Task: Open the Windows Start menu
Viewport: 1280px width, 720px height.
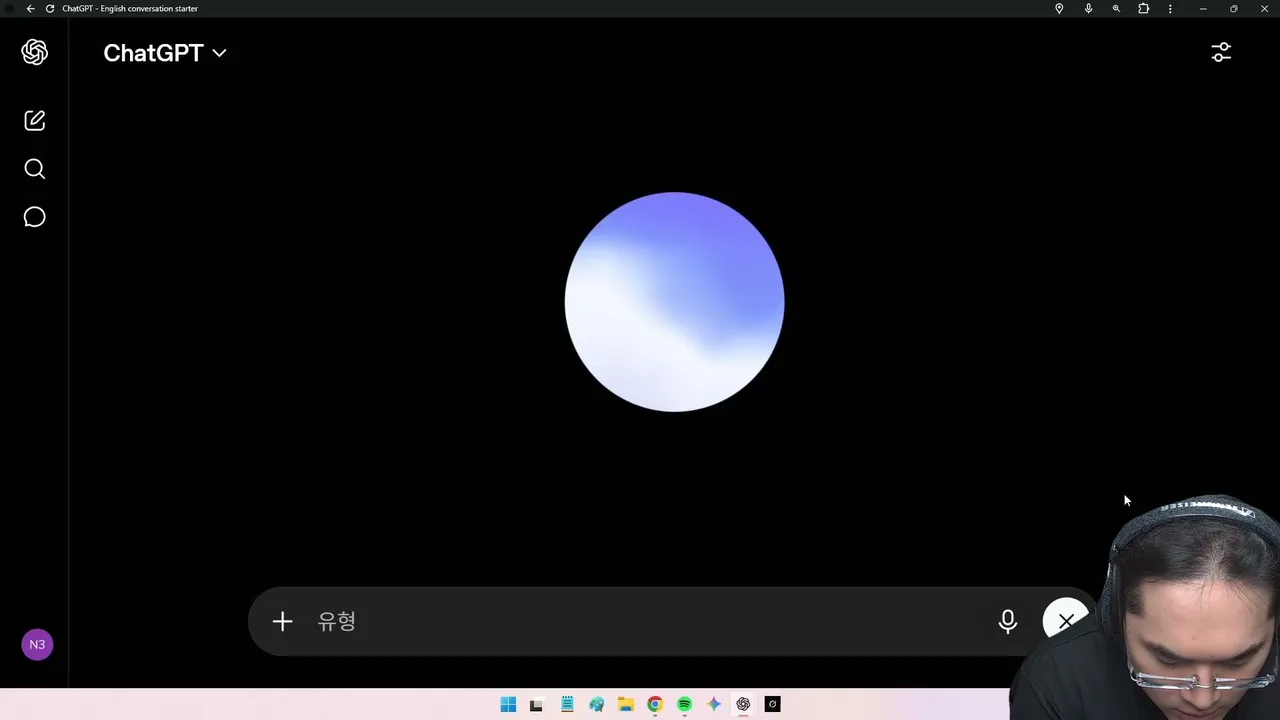Action: (508, 704)
